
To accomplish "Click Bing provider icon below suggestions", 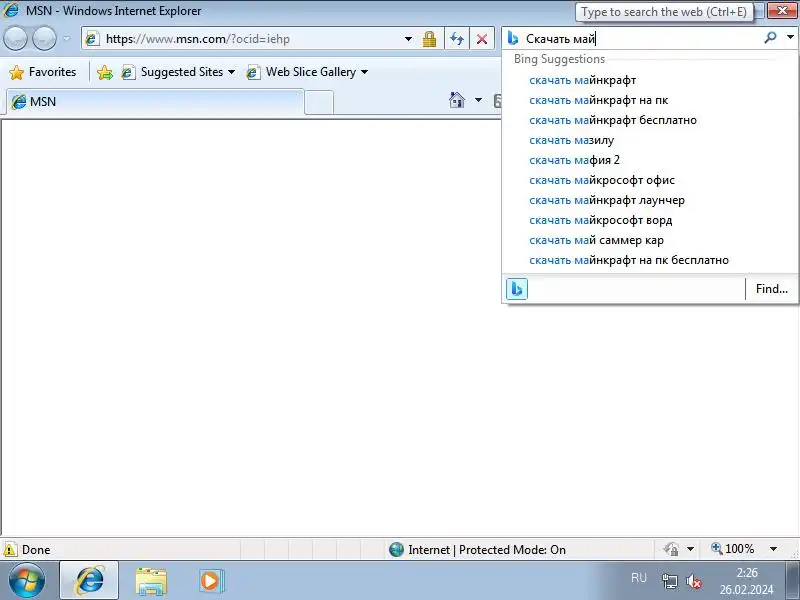I will click(x=516, y=289).
